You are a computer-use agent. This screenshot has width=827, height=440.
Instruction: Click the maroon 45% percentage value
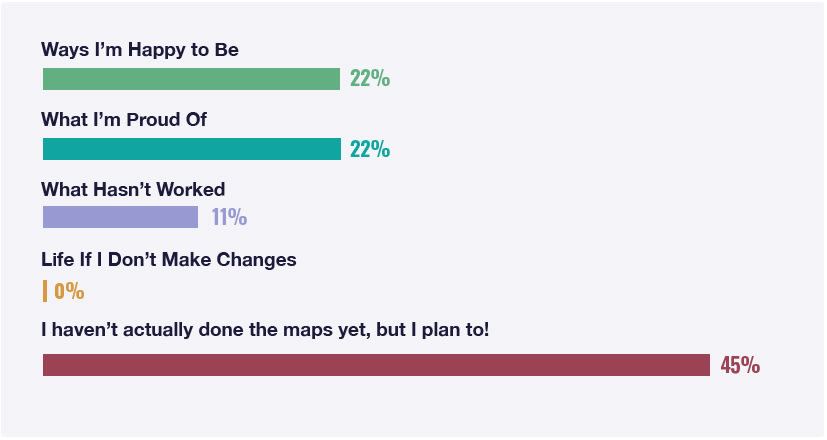point(739,365)
